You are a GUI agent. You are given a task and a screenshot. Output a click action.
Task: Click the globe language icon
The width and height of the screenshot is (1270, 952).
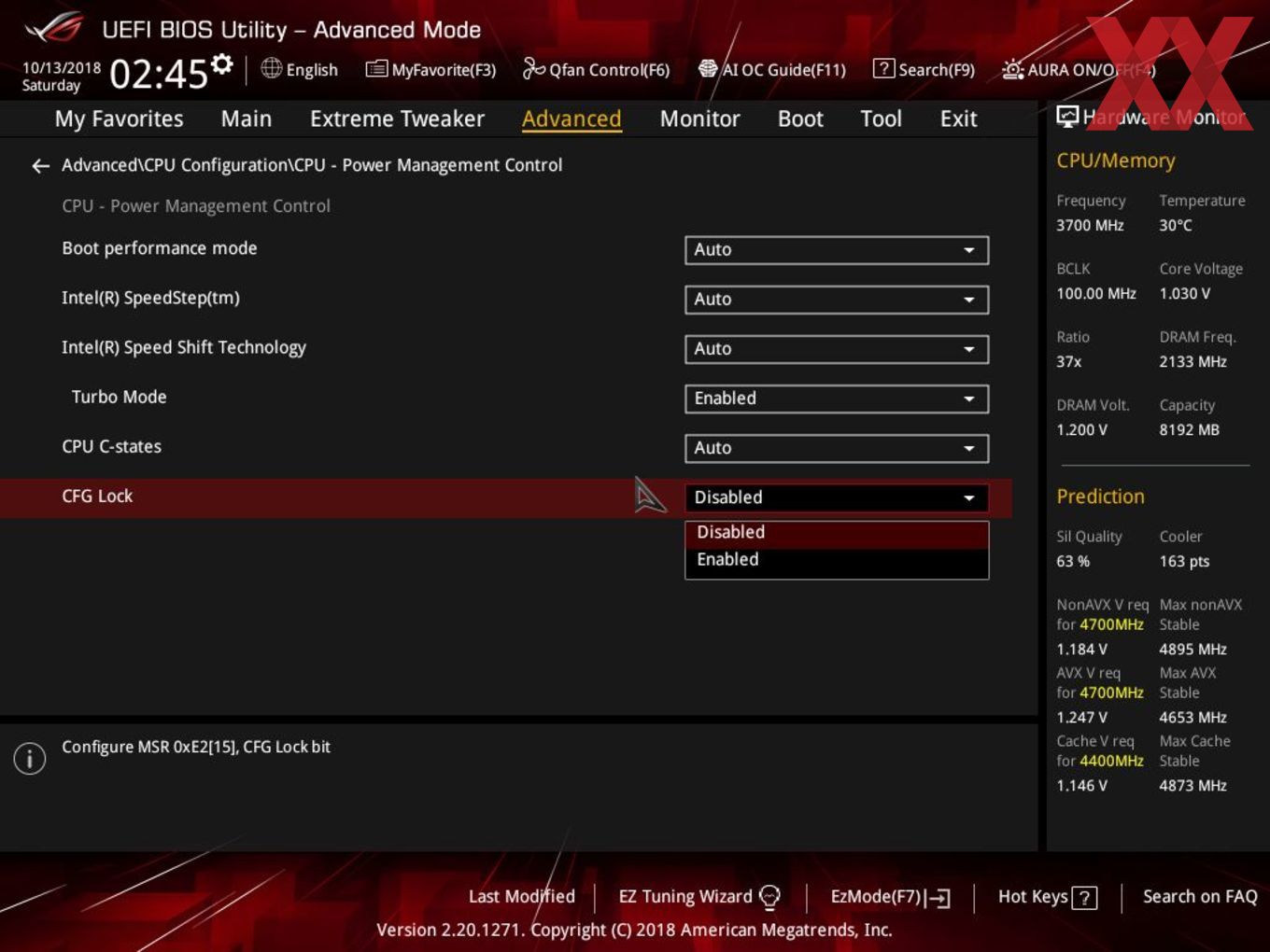271,68
